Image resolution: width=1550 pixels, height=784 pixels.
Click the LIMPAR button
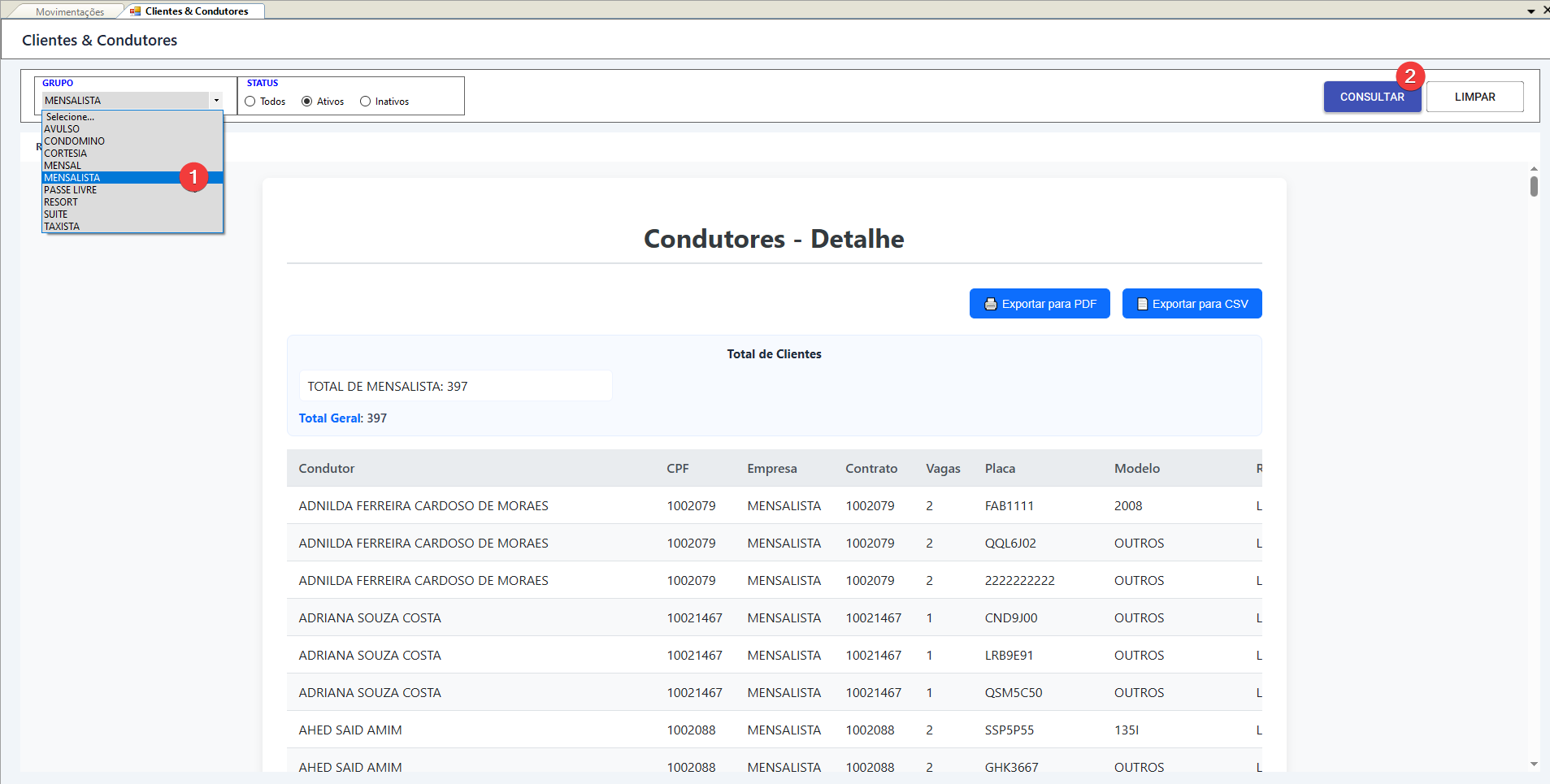coord(1474,97)
